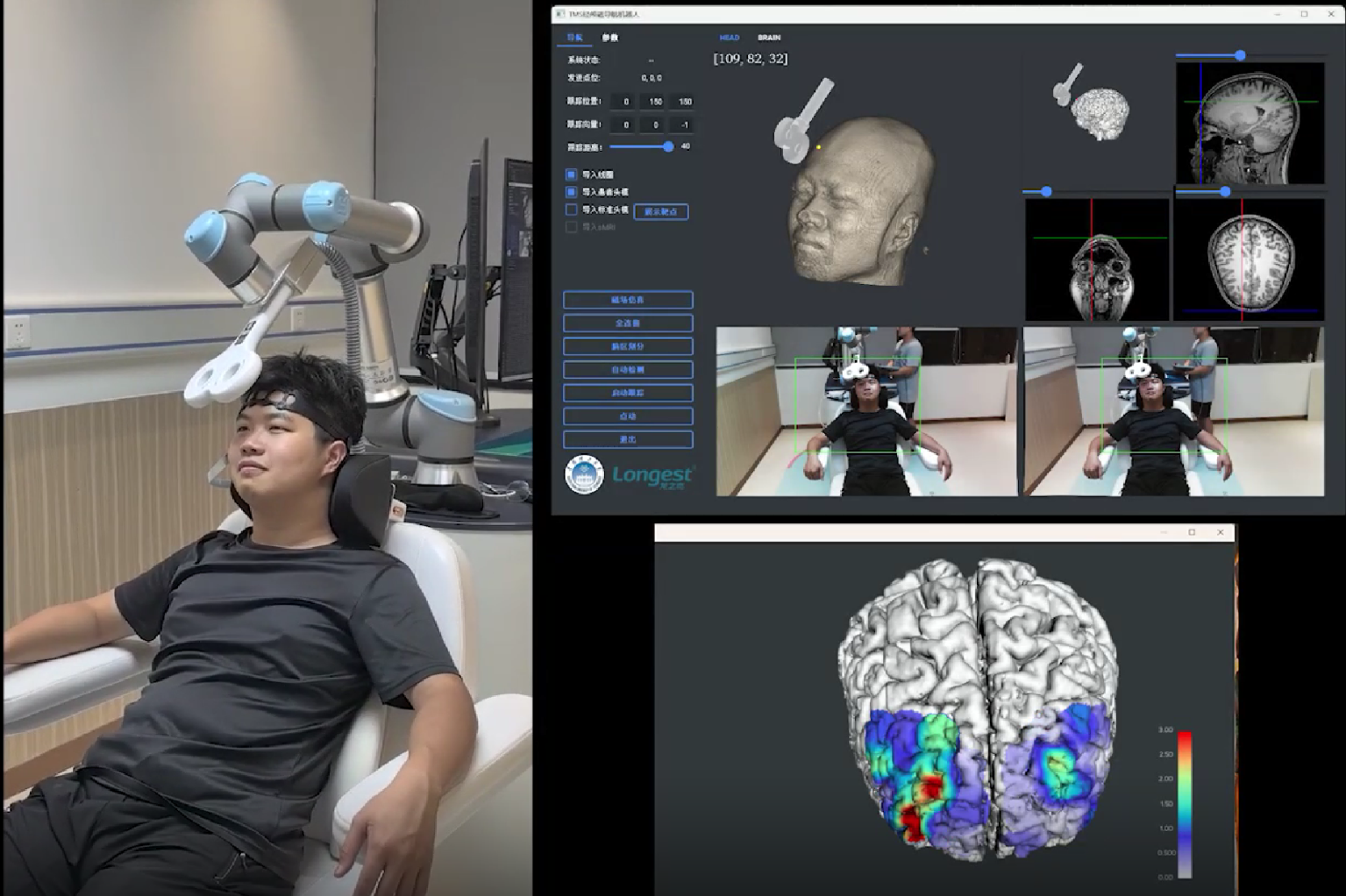Click the small brain-with-coil 3D preview

[x=1092, y=104]
